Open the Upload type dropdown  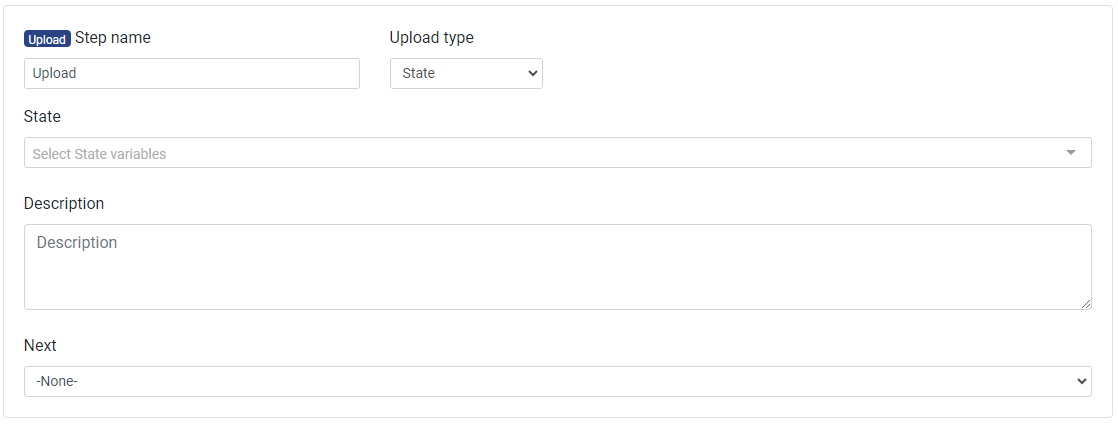click(465, 73)
